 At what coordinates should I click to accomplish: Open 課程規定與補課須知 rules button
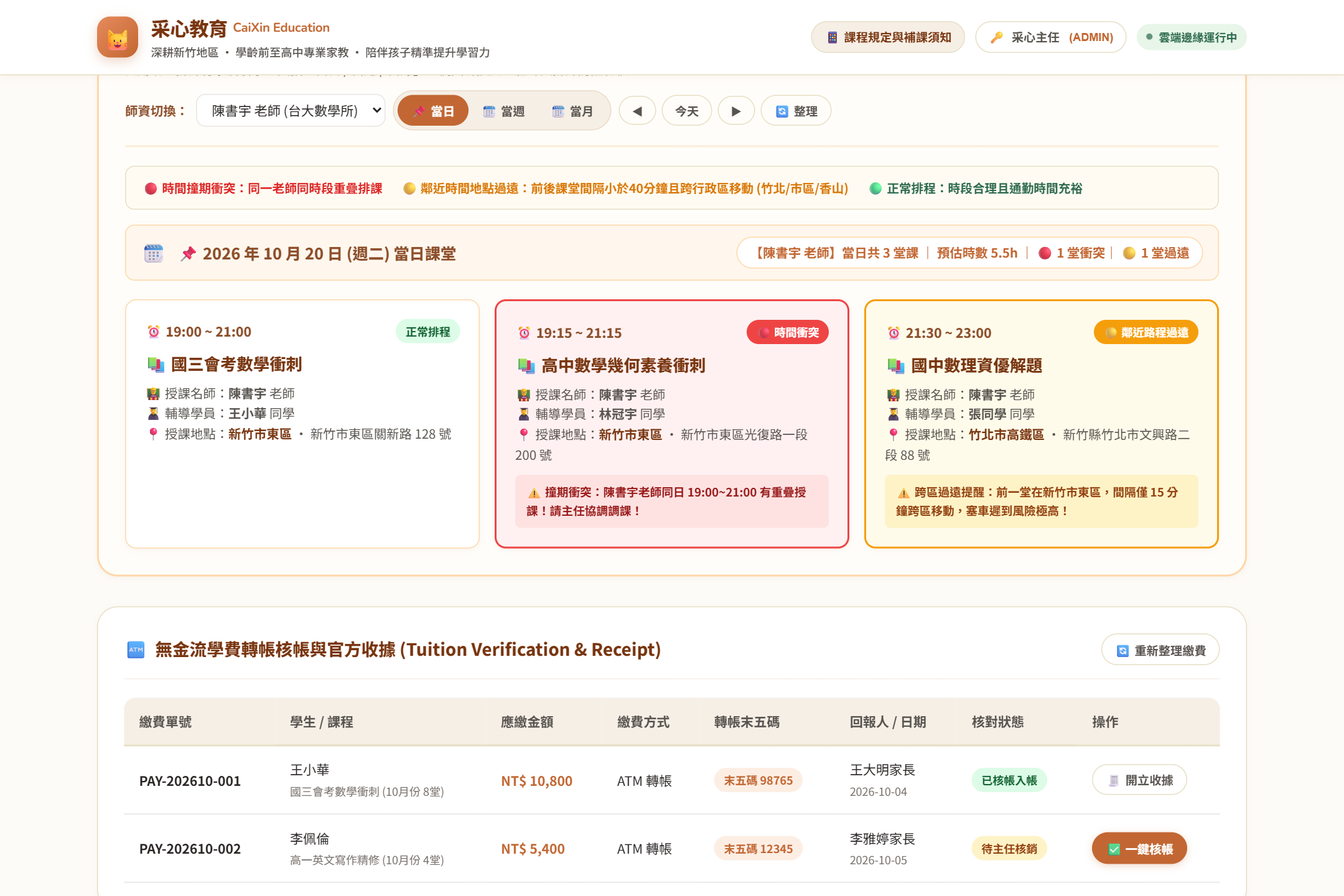click(888, 37)
